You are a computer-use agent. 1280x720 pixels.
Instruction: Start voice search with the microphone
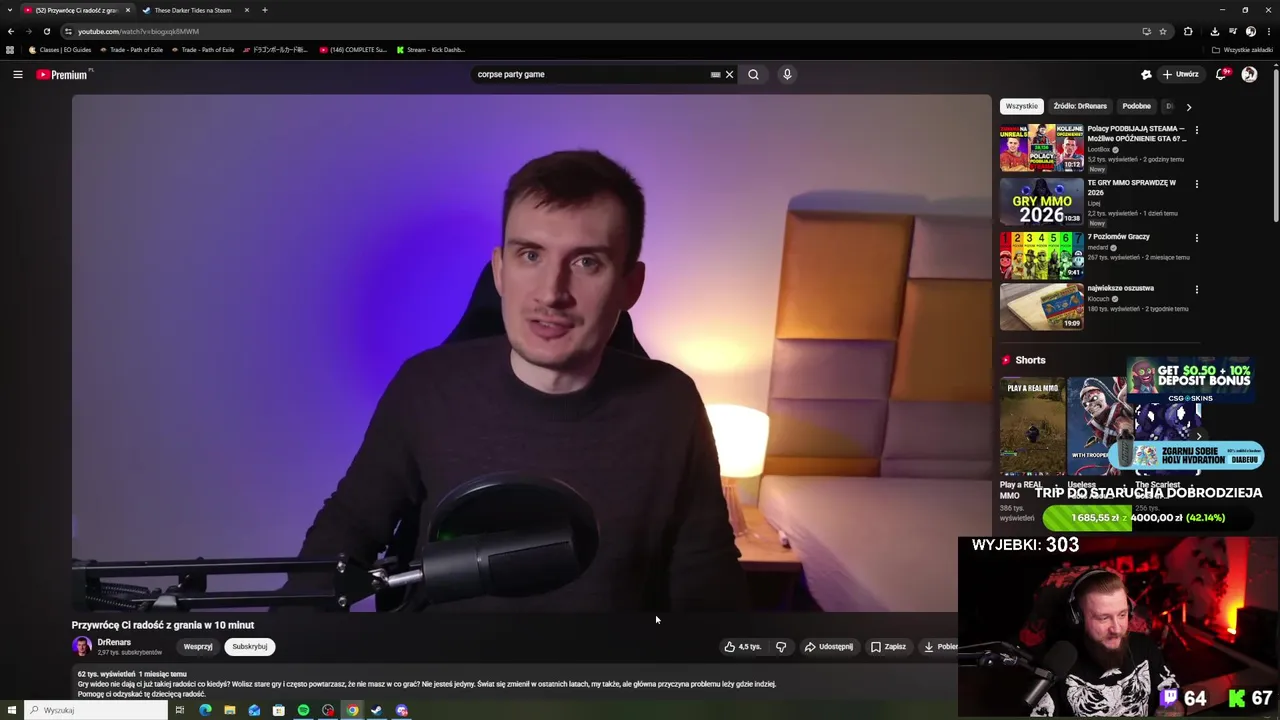[x=787, y=74]
